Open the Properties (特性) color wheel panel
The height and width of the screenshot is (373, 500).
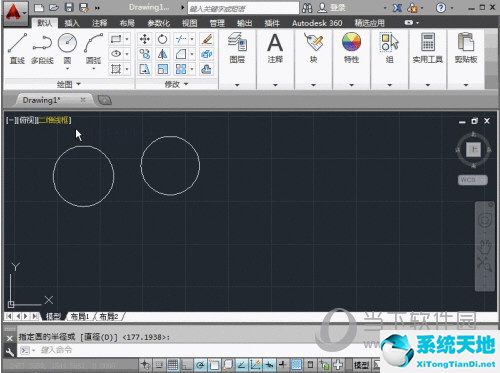pos(351,42)
